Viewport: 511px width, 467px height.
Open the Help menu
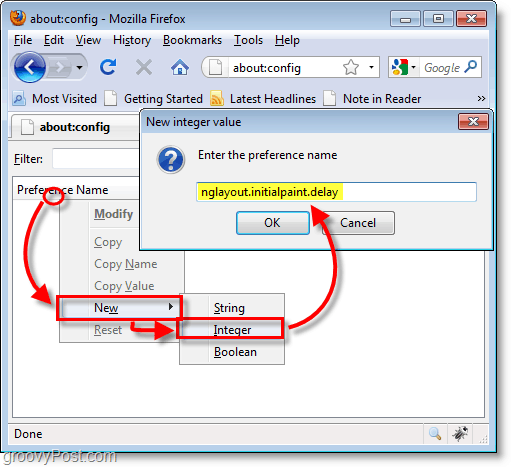pyautogui.click(x=287, y=40)
